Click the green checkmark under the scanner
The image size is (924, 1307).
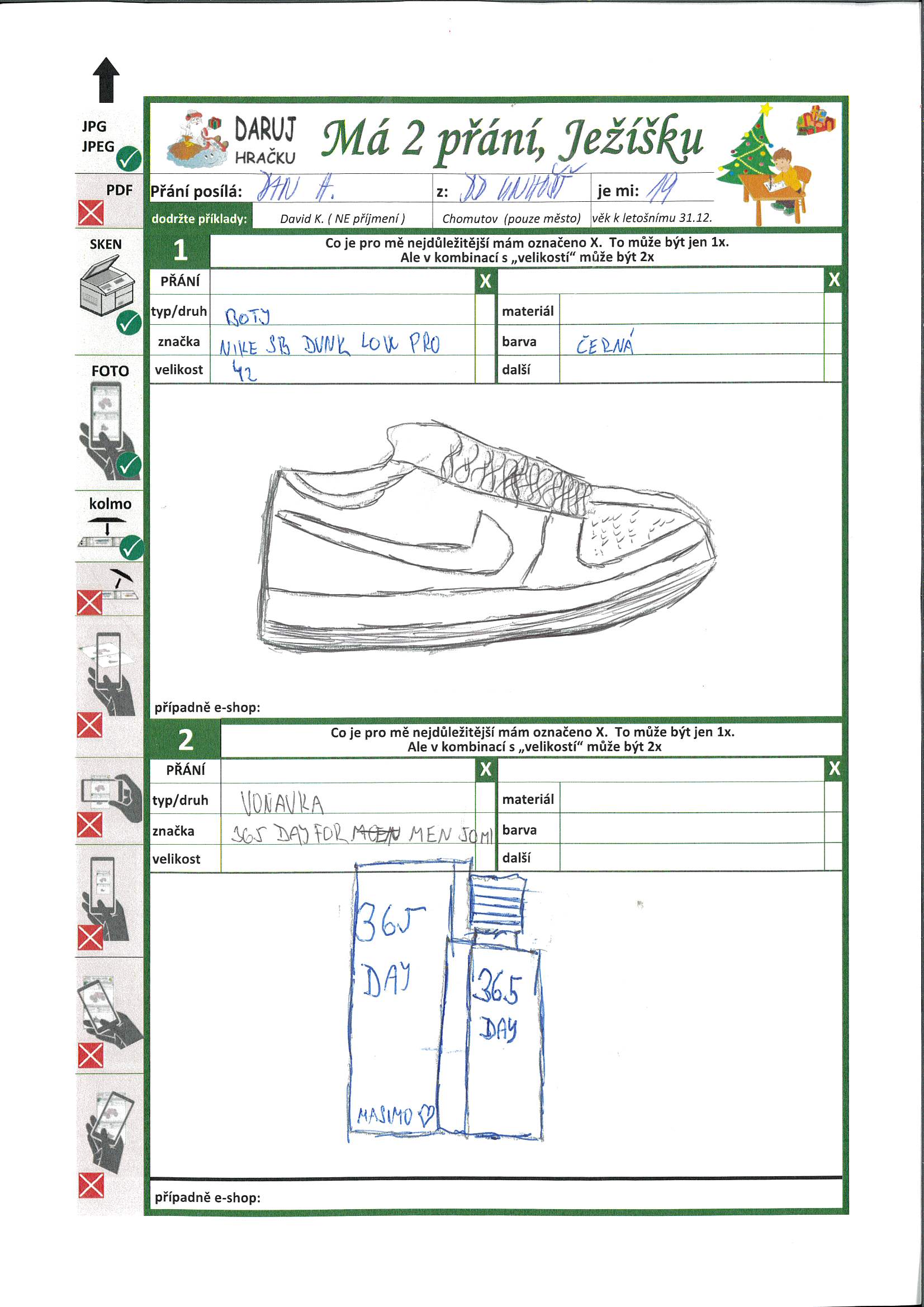point(129,323)
